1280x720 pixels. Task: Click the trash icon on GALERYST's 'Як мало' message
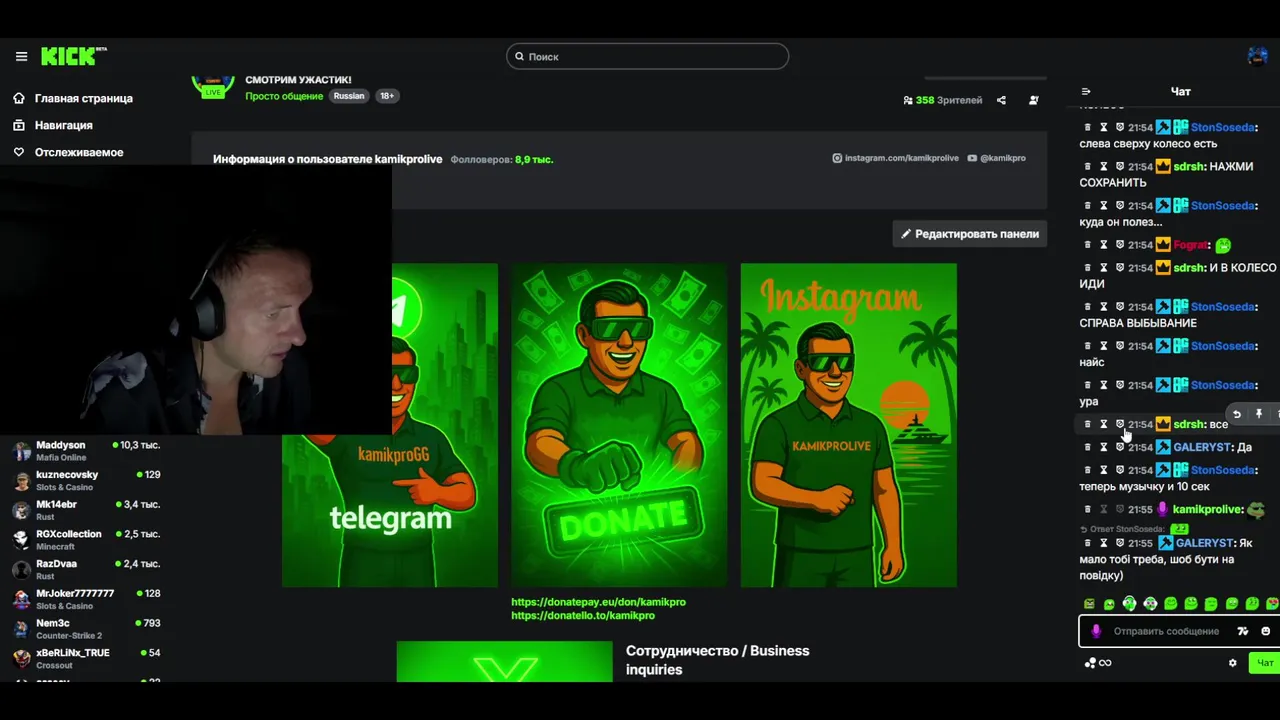(x=1088, y=543)
